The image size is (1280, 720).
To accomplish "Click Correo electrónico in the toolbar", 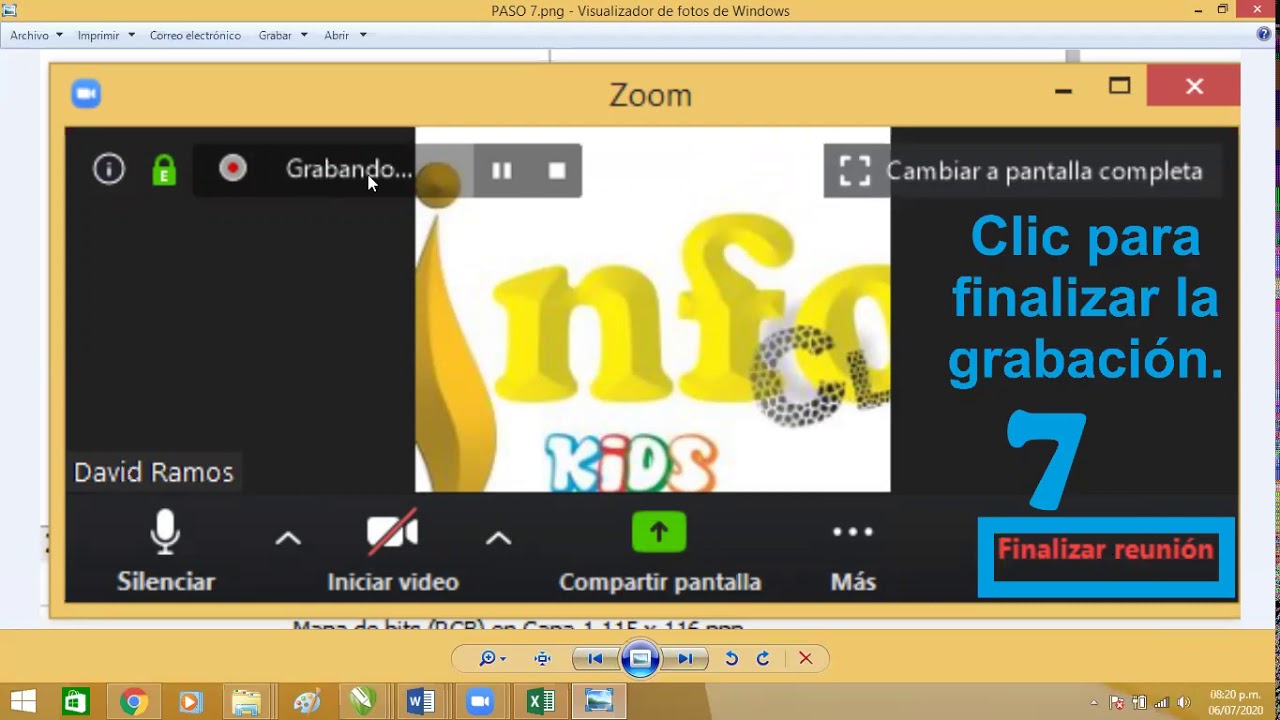I will 195,35.
